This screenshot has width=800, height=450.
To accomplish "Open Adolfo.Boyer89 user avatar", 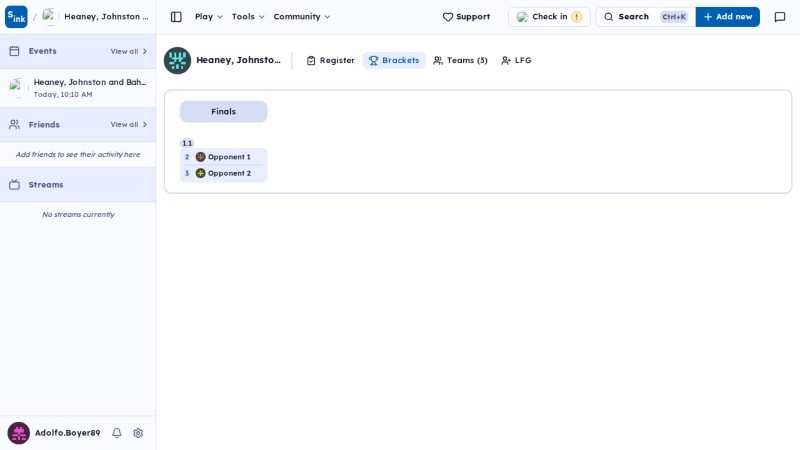I will pyautogui.click(x=18, y=433).
